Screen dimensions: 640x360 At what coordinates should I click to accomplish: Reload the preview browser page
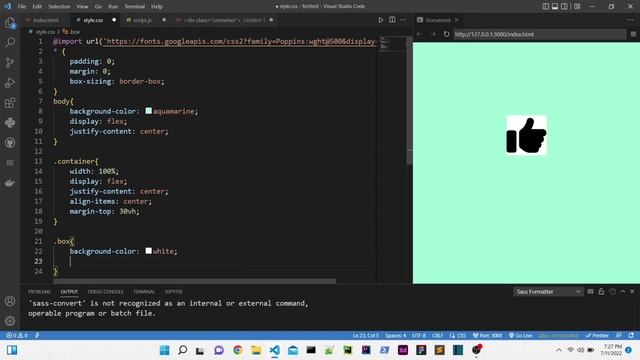pos(446,34)
